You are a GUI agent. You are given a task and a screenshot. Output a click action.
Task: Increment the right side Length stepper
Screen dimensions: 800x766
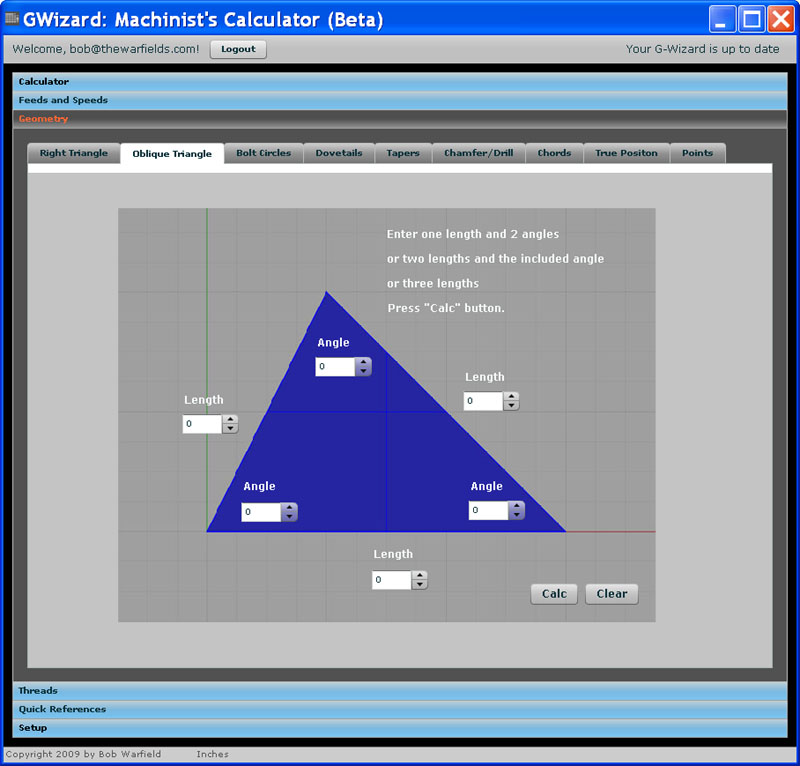click(x=511, y=397)
